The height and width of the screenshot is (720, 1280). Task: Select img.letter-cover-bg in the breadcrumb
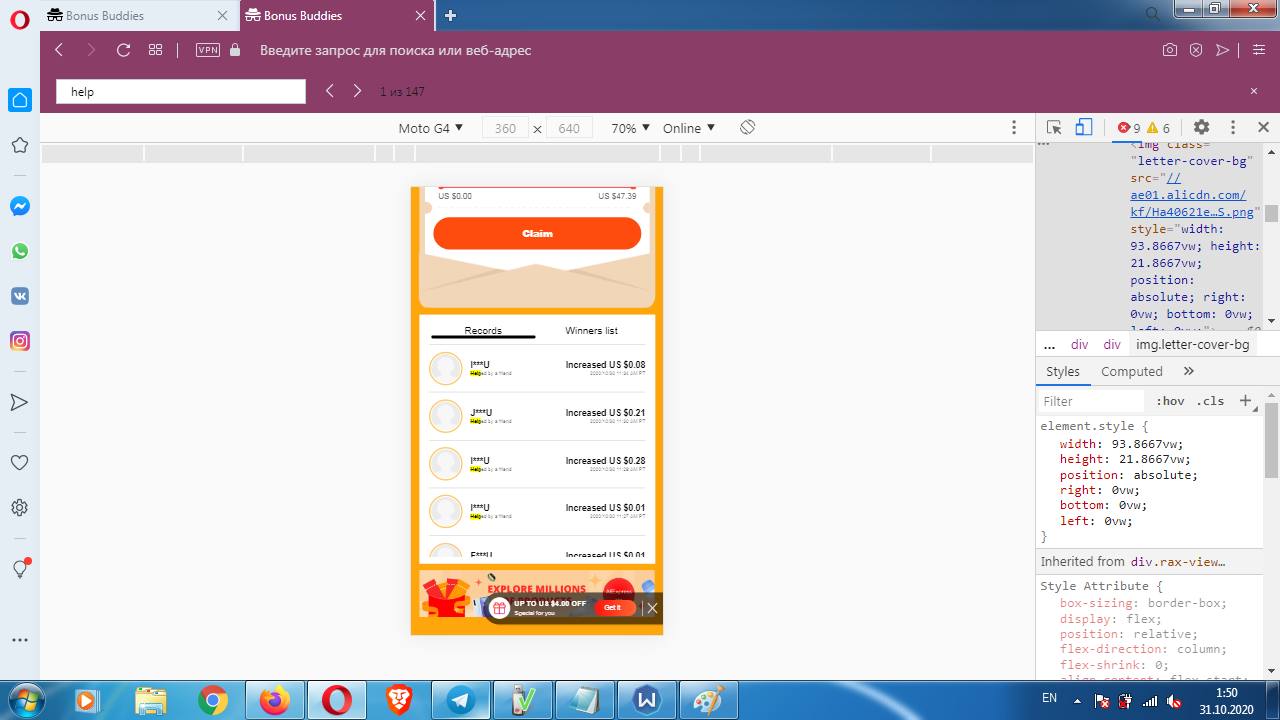click(1193, 344)
